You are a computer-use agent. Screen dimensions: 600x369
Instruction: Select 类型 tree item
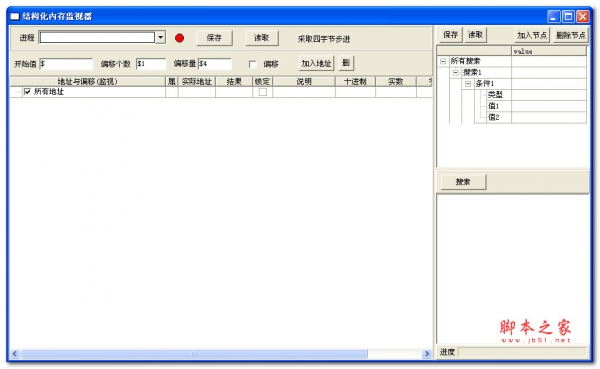pyautogui.click(x=495, y=95)
